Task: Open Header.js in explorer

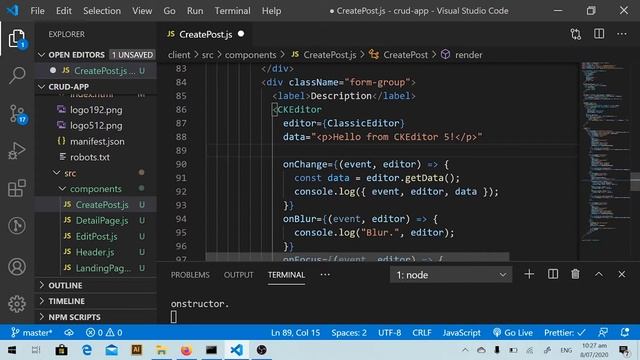Action: (96, 252)
